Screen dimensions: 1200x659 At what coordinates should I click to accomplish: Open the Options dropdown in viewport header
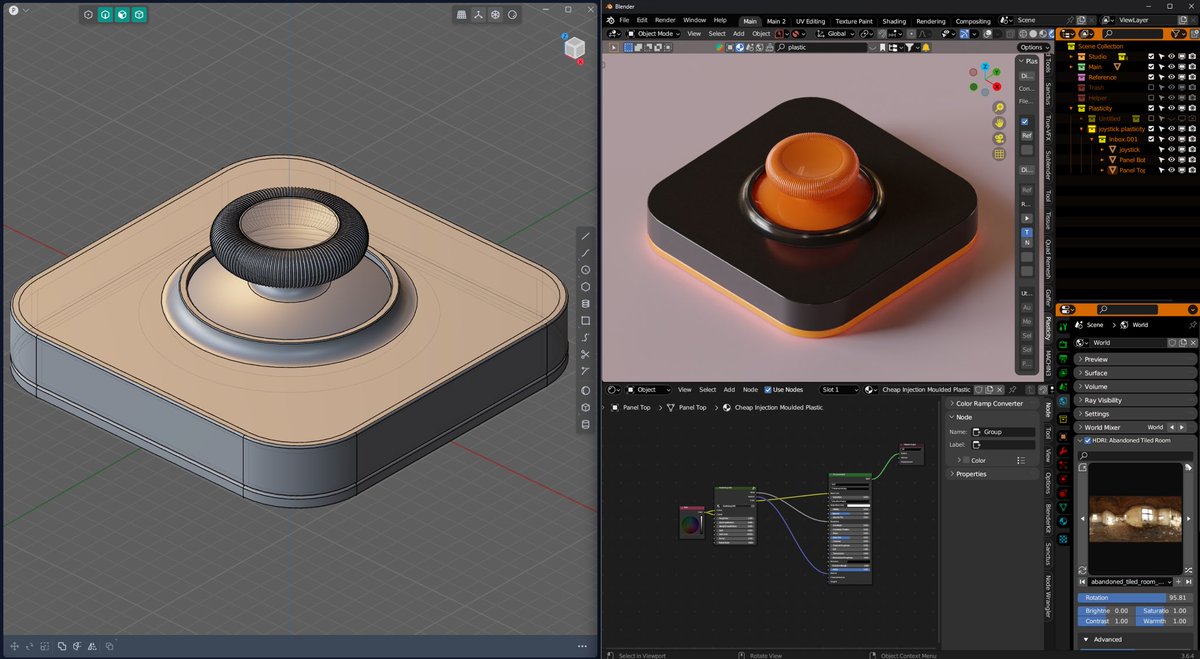click(x=1034, y=47)
